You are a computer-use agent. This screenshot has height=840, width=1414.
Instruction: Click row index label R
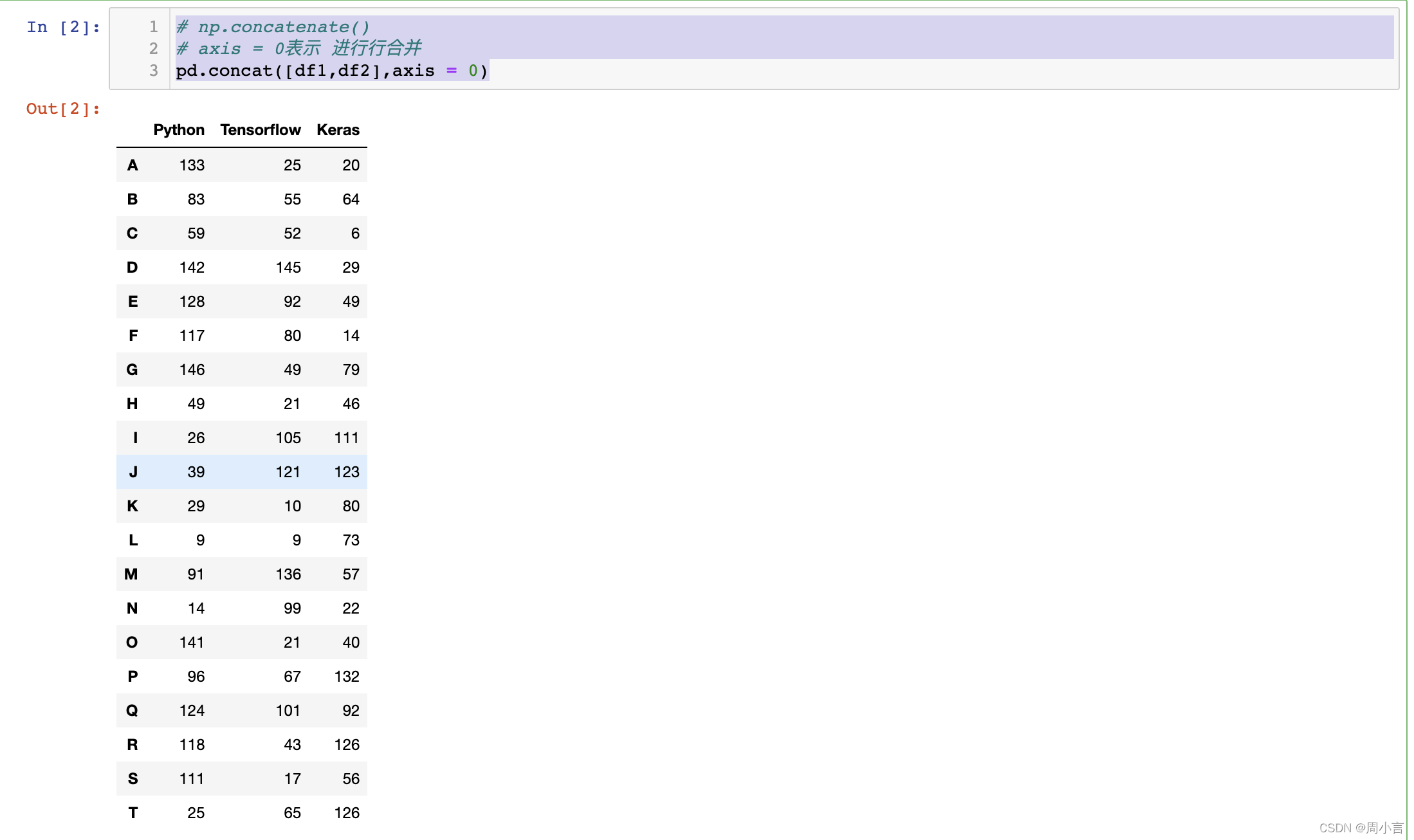(x=133, y=745)
